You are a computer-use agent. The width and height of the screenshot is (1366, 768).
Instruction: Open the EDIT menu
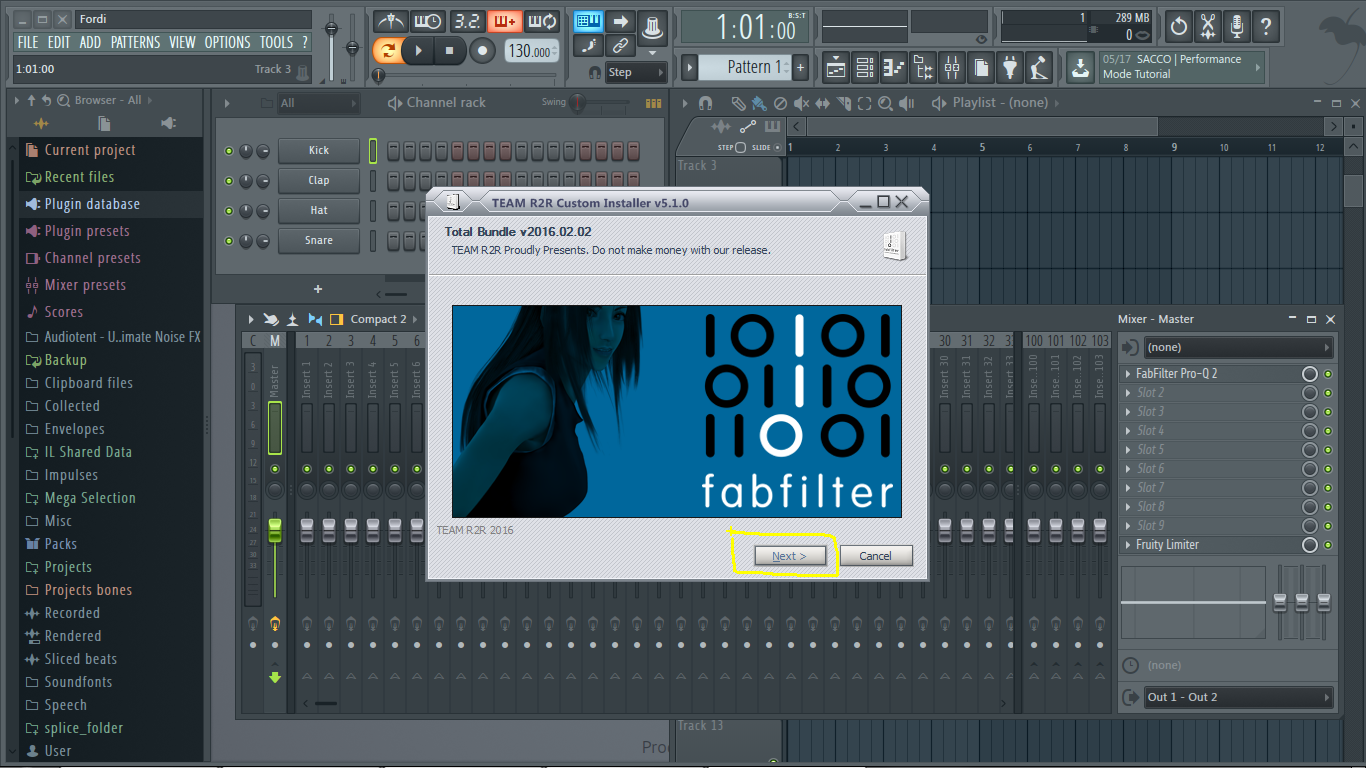pos(59,42)
